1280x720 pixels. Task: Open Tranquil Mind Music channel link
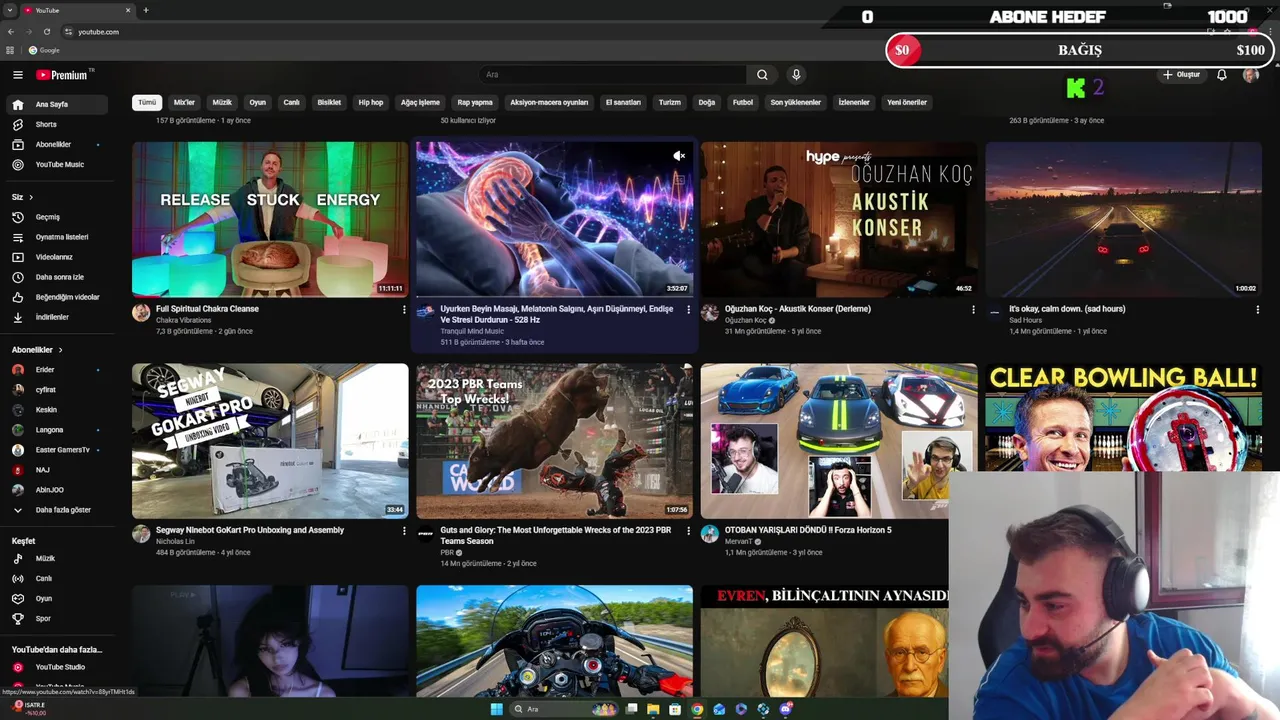tap(472, 331)
